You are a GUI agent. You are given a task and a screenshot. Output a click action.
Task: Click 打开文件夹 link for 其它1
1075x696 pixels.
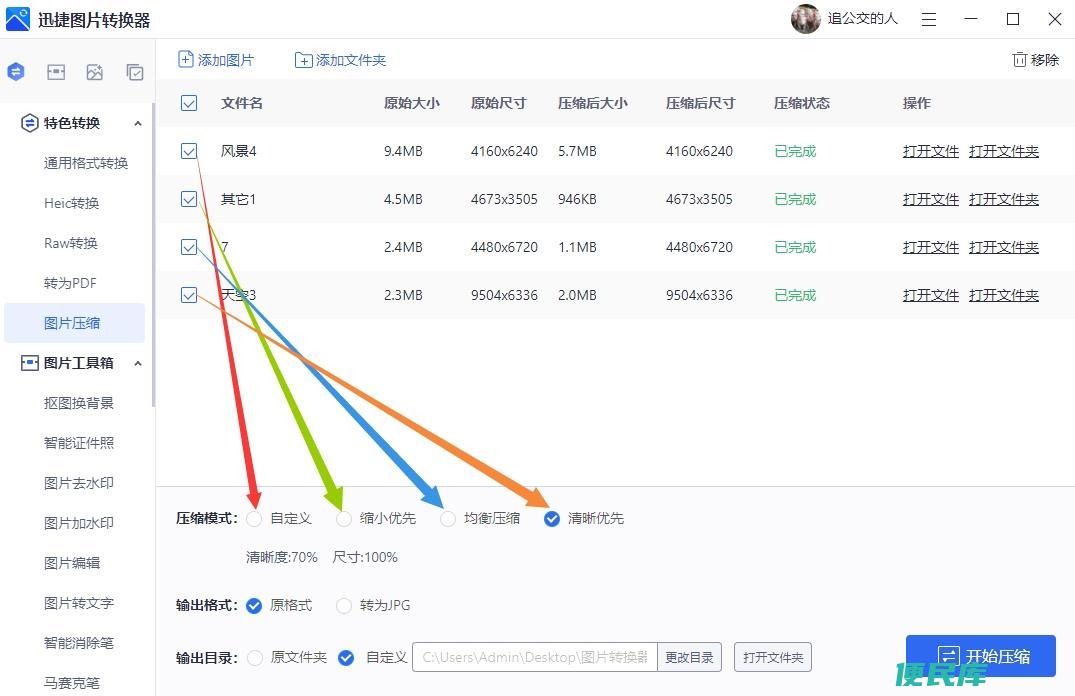(x=1003, y=199)
